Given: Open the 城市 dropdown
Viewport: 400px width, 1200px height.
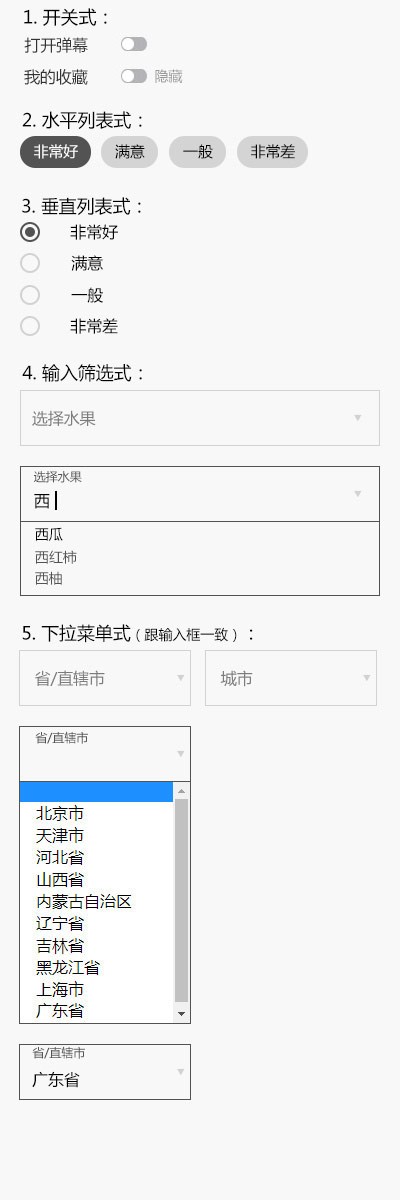Looking at the screenshot, I should click(291, 678).
